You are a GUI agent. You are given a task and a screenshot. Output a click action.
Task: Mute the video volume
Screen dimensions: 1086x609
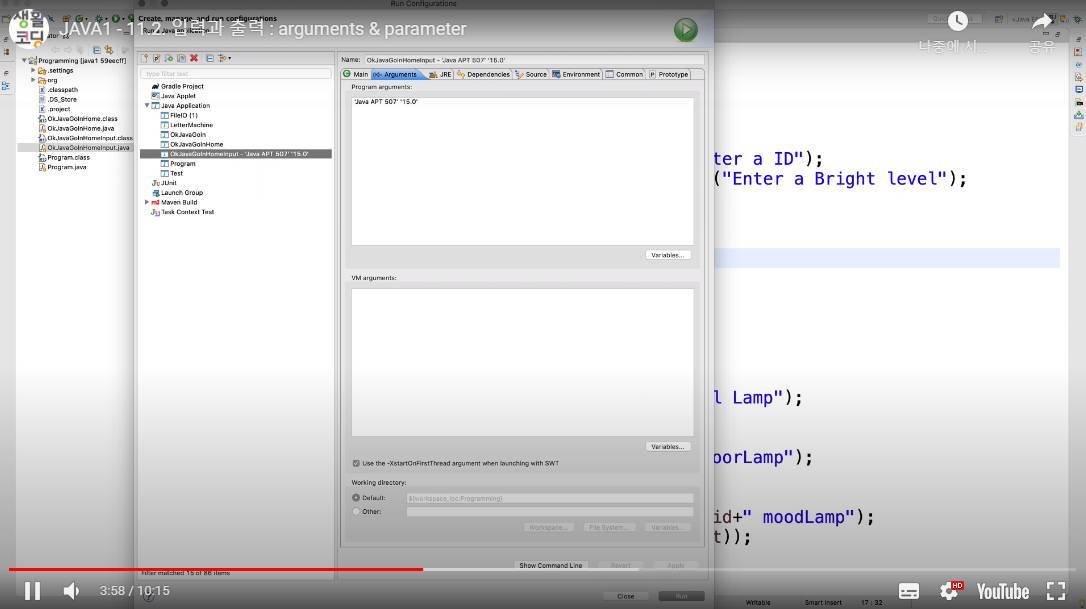(x=71, y=591)
